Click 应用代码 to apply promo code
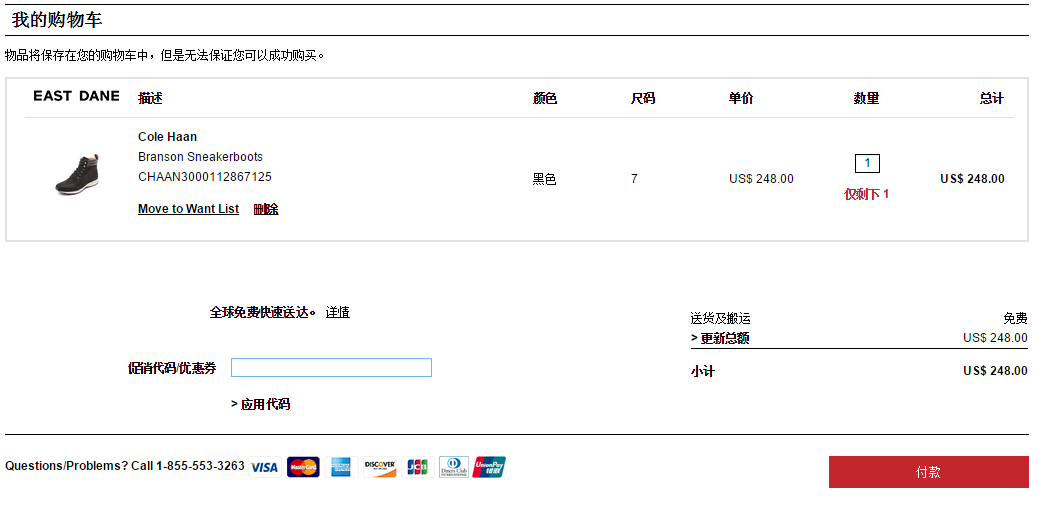 click(260, 404)
